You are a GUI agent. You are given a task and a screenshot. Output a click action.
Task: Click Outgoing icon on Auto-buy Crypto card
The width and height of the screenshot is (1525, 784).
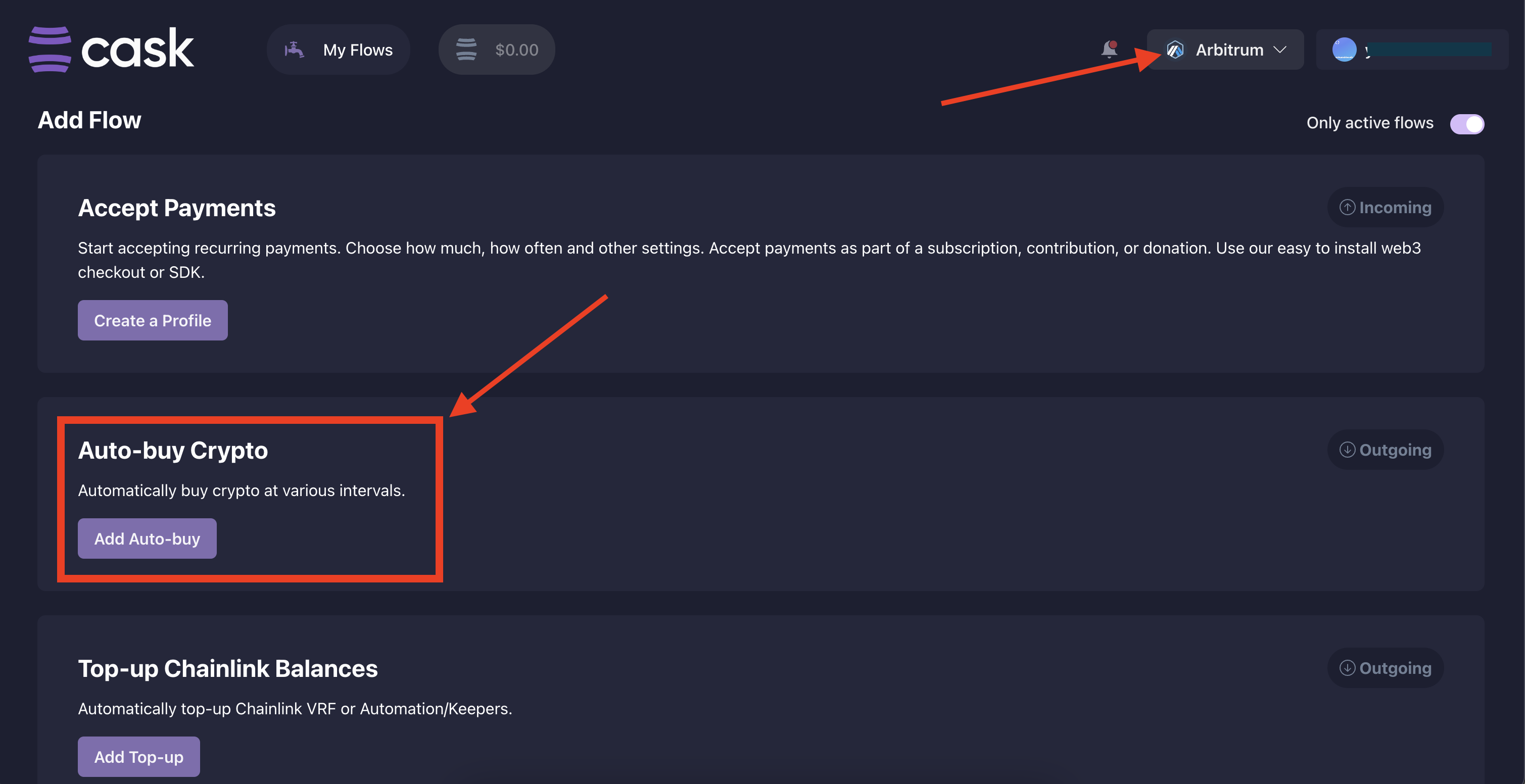point(1348,450)
